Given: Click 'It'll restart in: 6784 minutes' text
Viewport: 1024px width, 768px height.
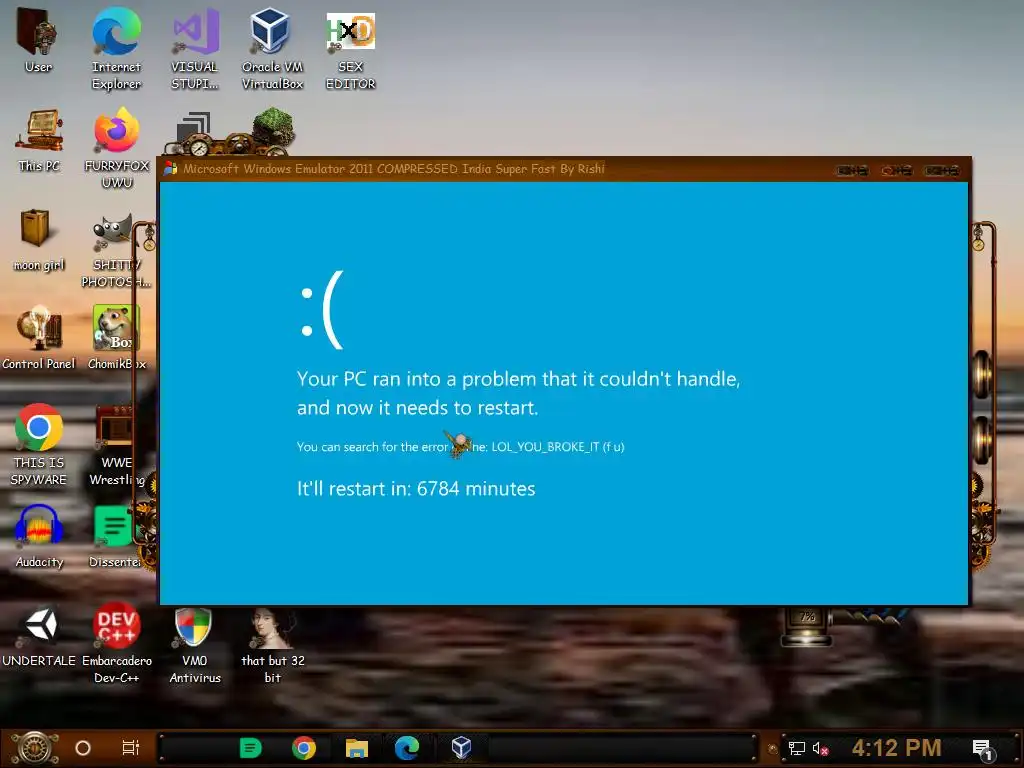Looking at the screenshot, I should [x=416, y=488].
